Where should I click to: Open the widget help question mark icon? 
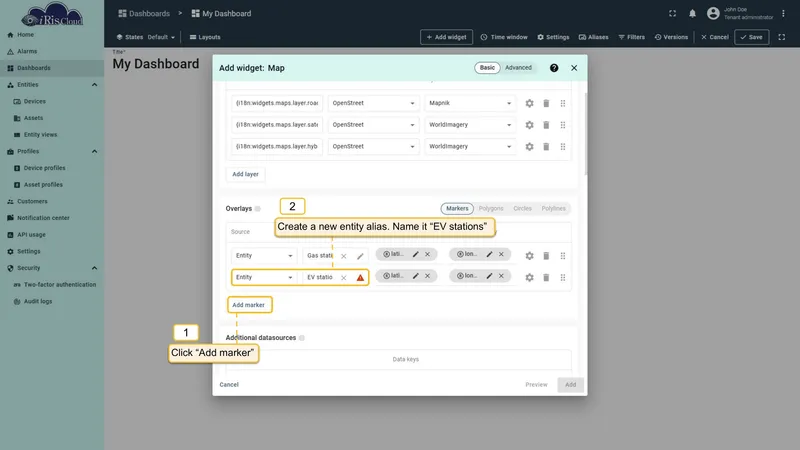point(554,68)
